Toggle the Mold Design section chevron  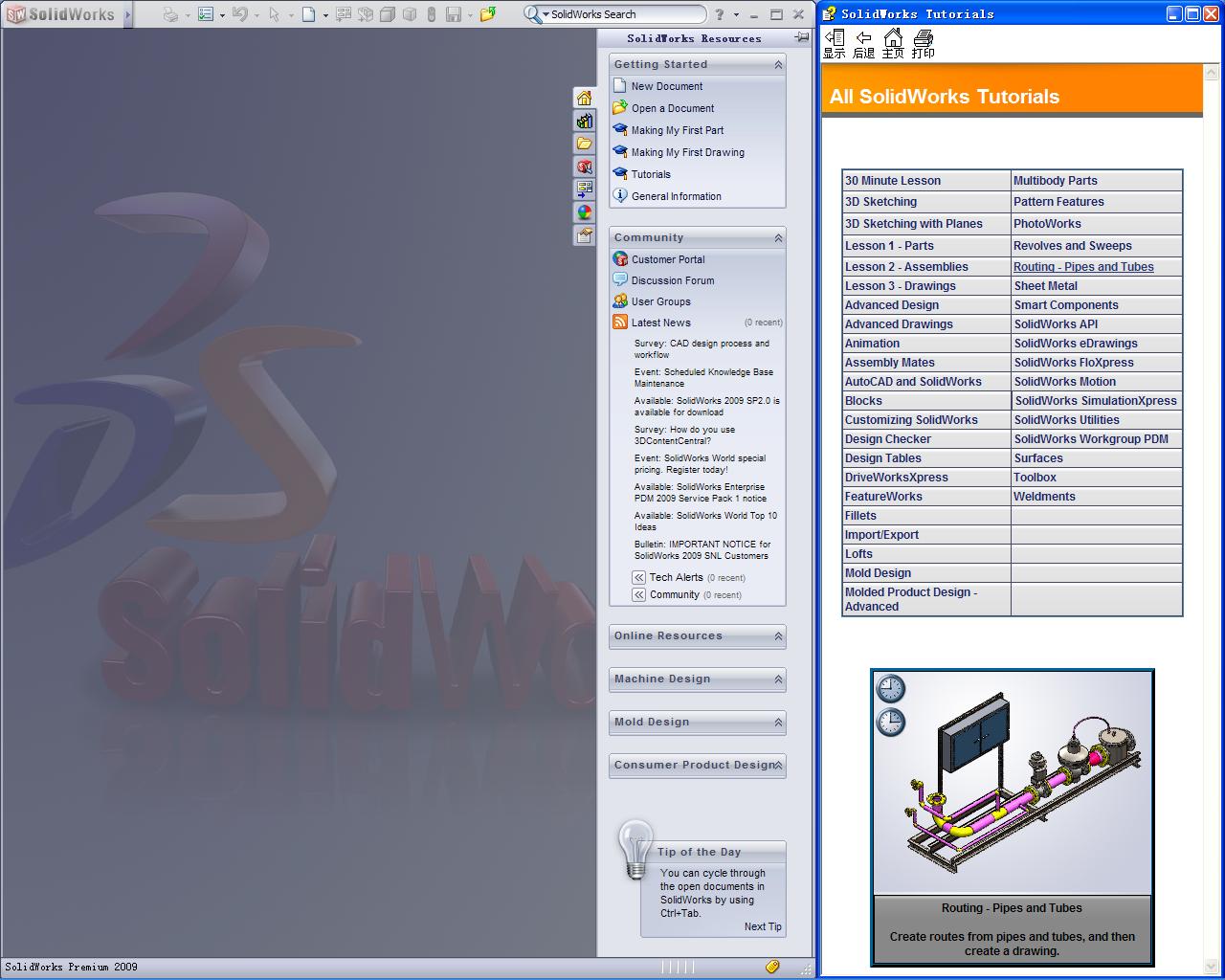pyautogui.click(x=778, y=723)
